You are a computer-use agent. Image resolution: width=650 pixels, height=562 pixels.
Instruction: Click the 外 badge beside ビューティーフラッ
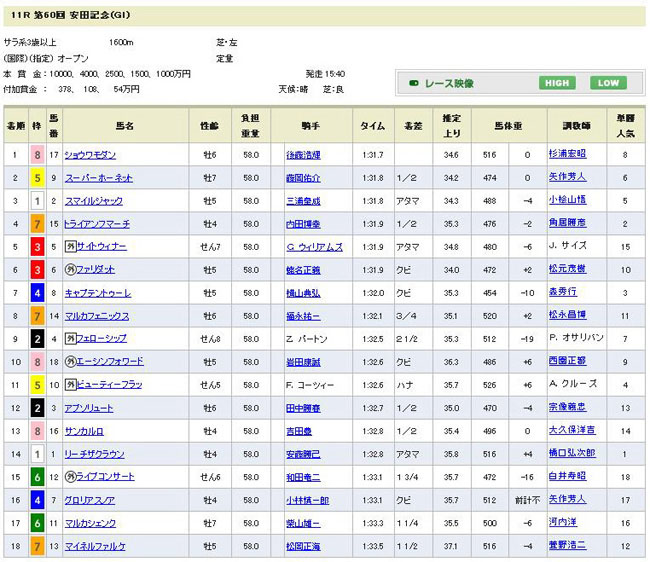tap(70, 384)
